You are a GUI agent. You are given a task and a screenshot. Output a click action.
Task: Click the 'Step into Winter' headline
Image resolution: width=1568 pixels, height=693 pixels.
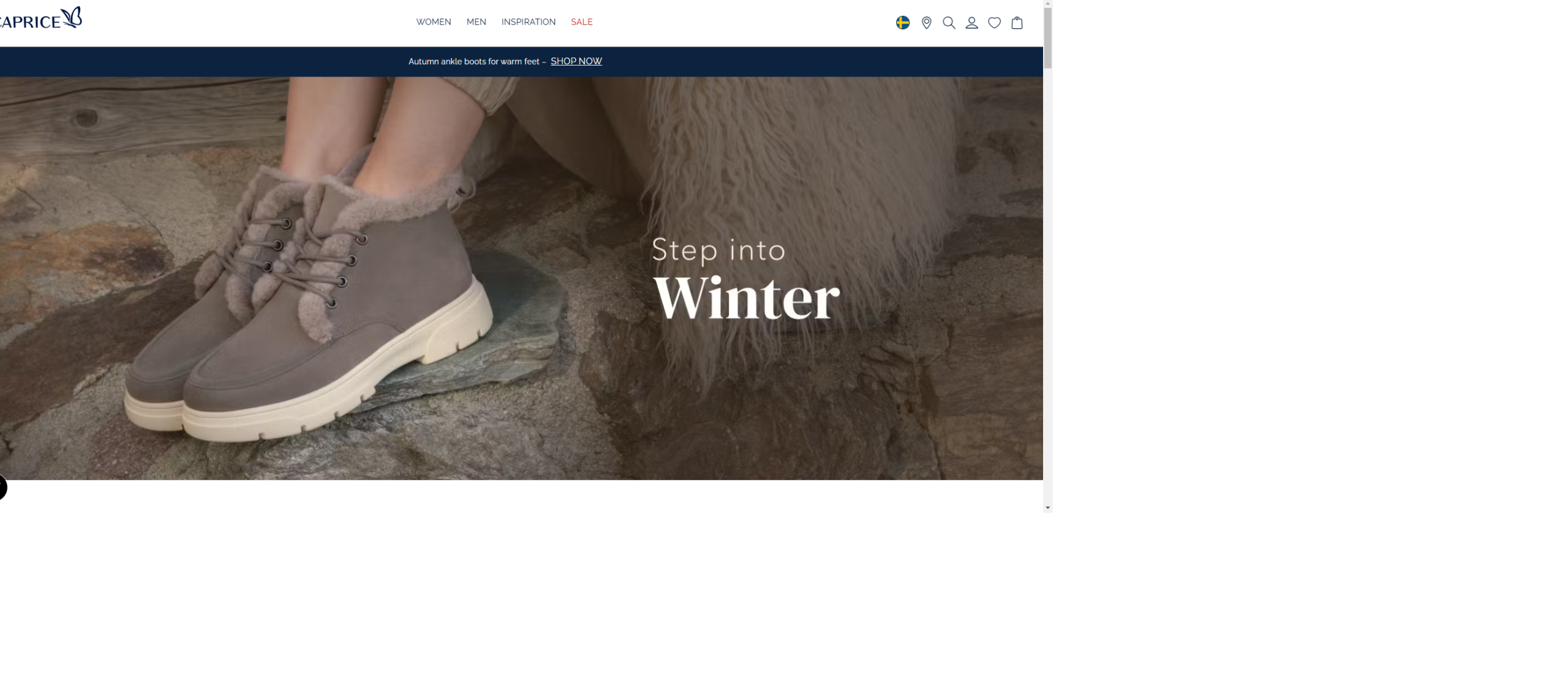pyautogui.click(x=745, y=280)
